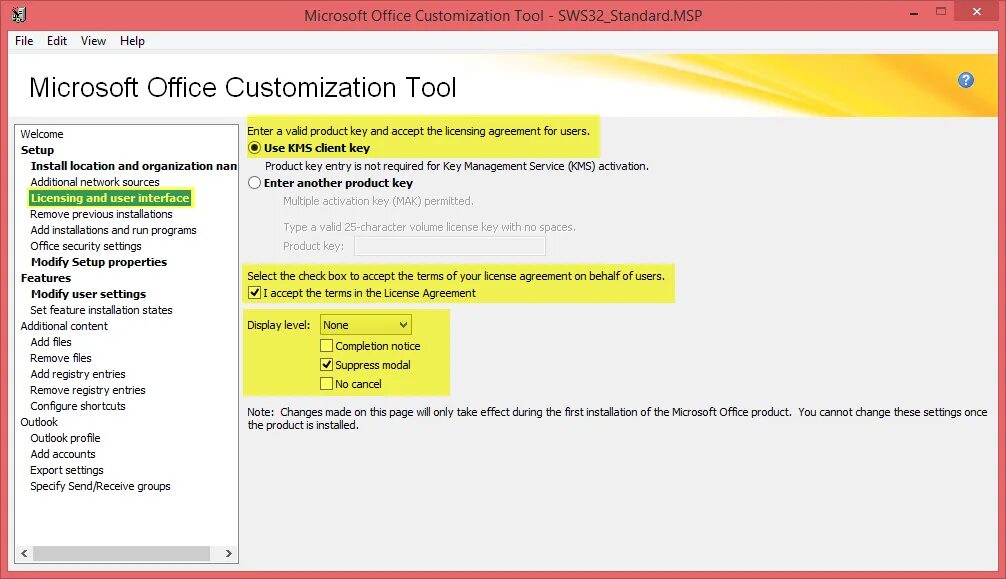Viewport: 1006px width, 579px height.
Task: Enable the Completion notice checkbox
Action: click(327, 346)
